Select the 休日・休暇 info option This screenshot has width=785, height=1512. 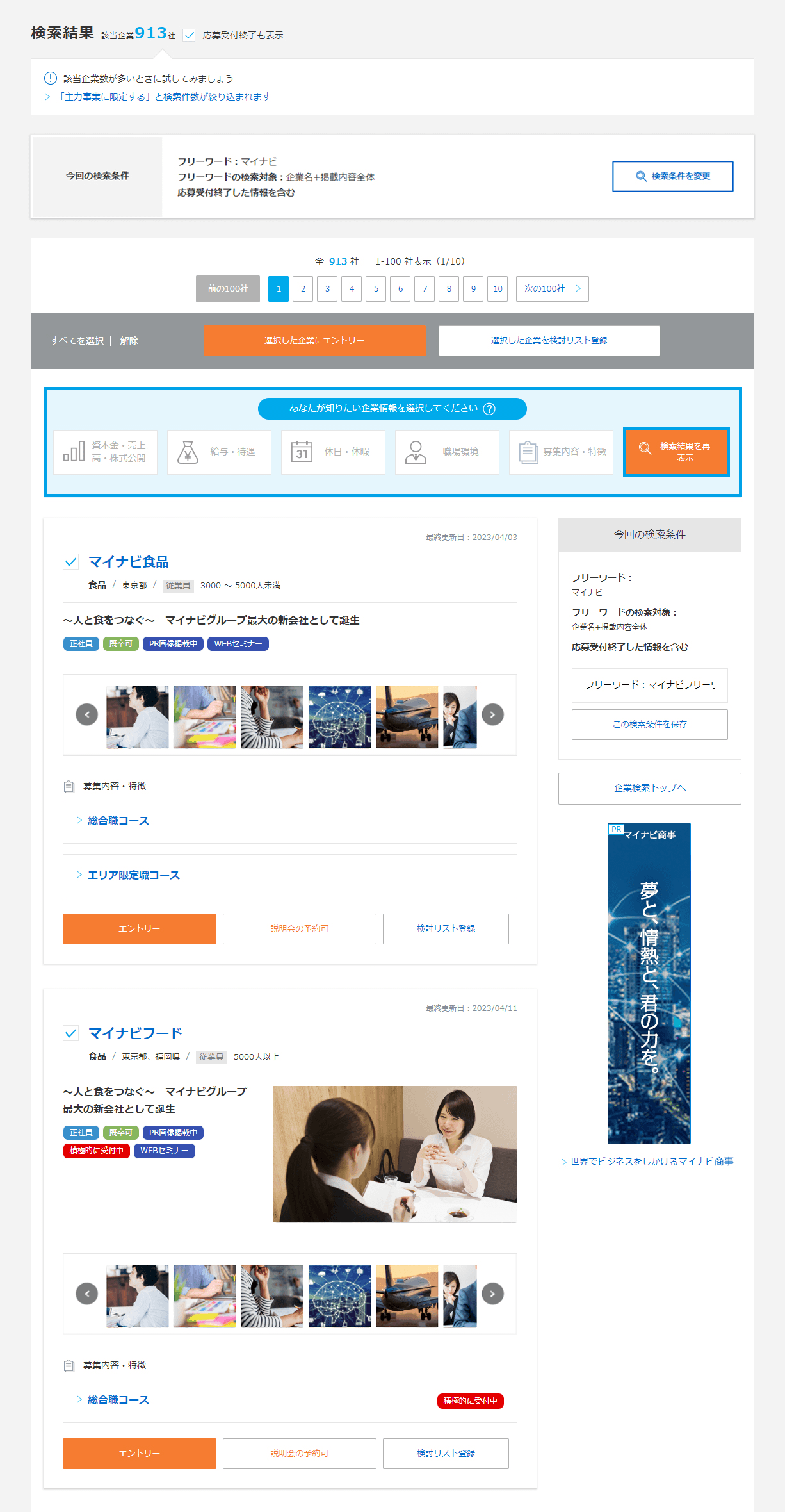coord(333,452)
